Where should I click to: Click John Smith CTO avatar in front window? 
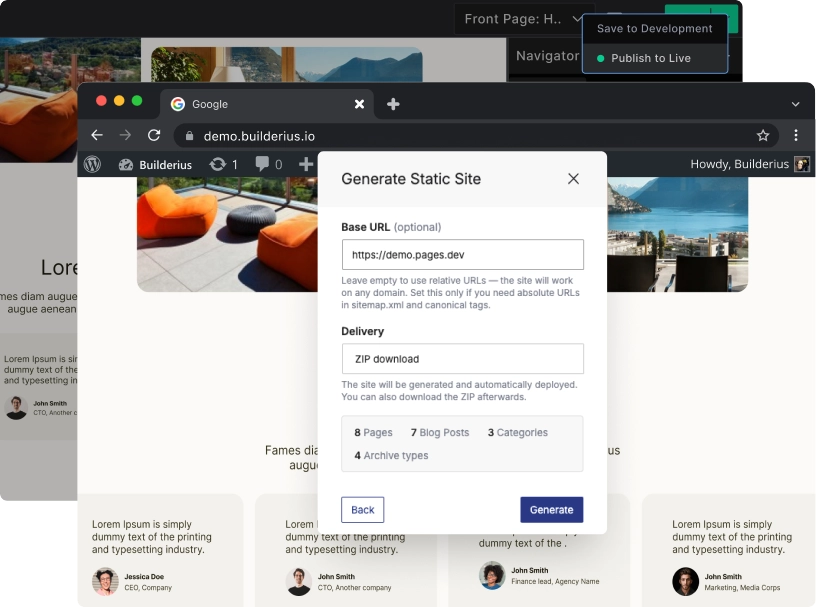299,581
